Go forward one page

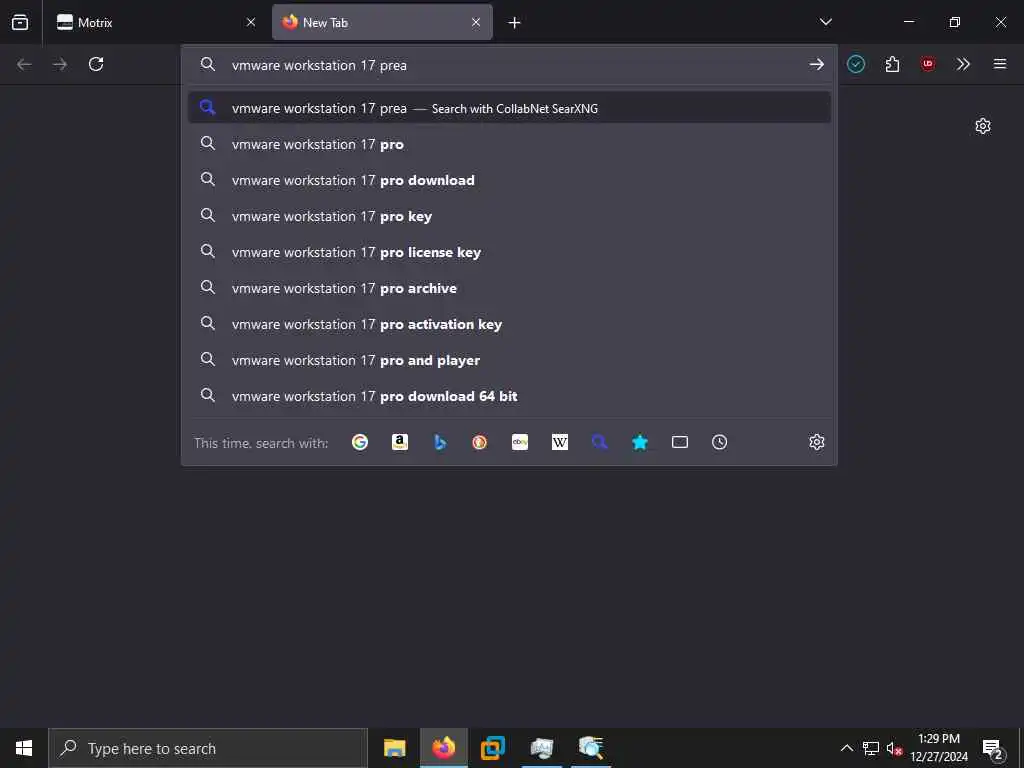pos(60,64)
